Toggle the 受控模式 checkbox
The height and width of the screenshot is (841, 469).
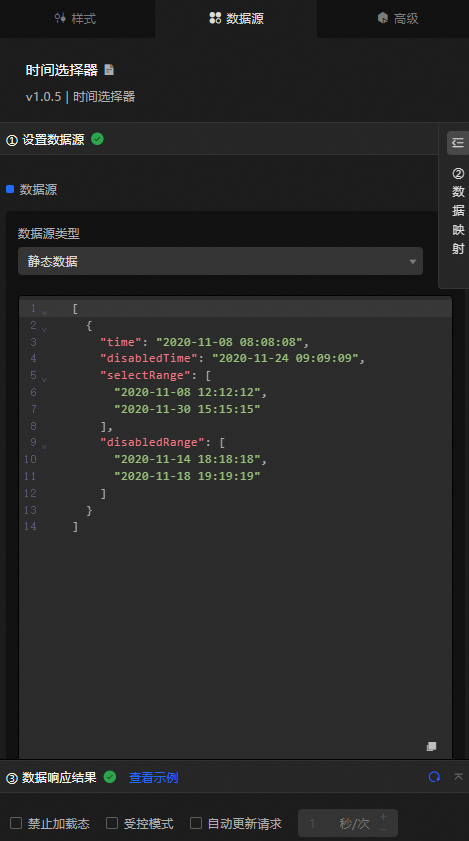[x=112, y=823]
